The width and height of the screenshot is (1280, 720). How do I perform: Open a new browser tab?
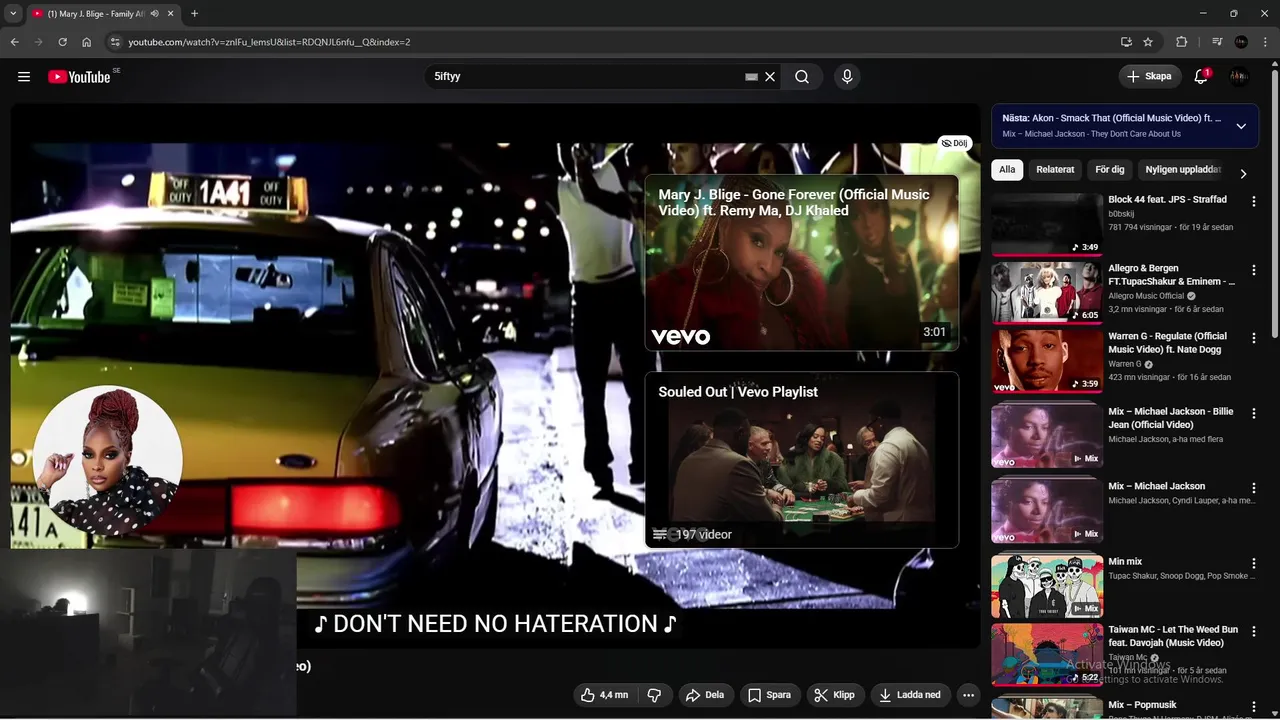click(x=194, y=14)
